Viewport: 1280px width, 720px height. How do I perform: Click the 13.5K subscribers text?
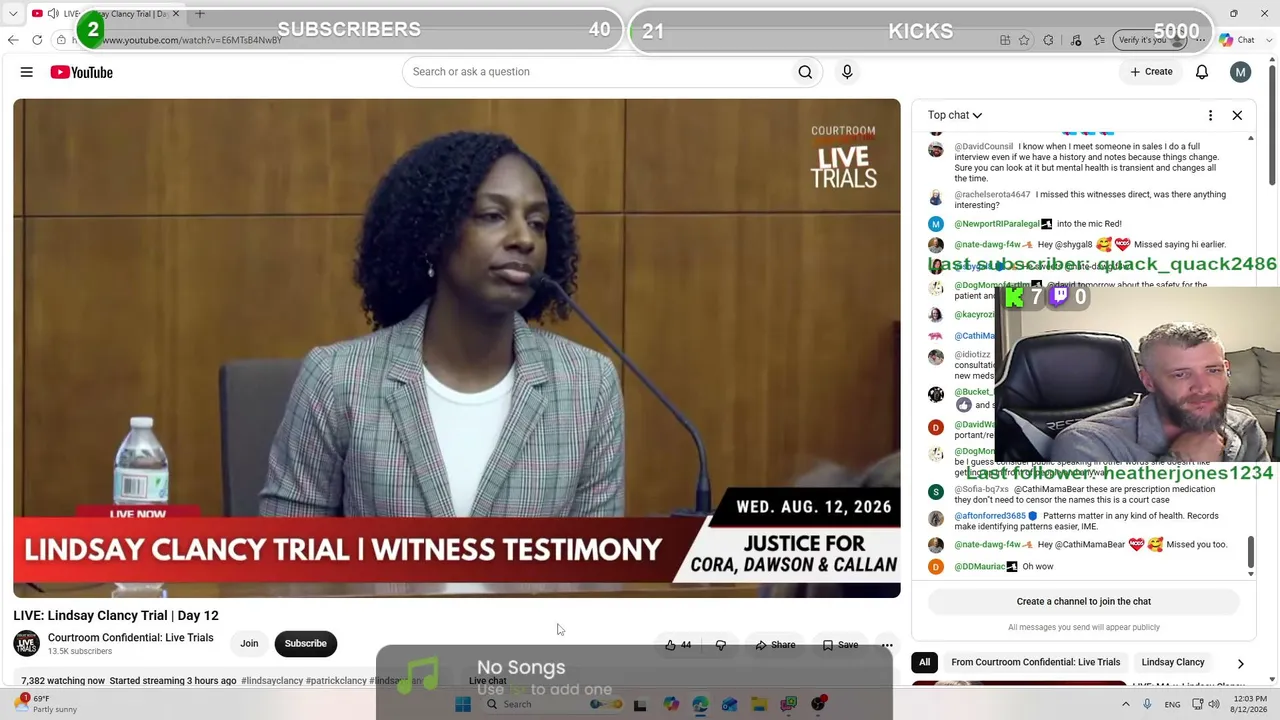(80, 652)
